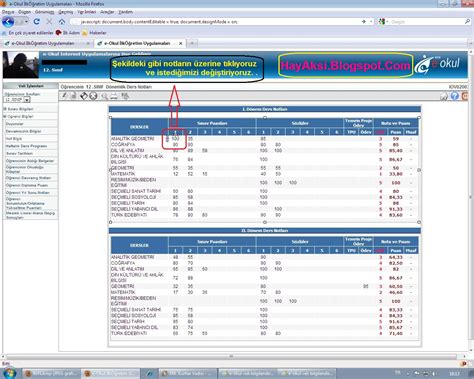
Task: Reload the page with the refresh icon
Action: [37, 22]
